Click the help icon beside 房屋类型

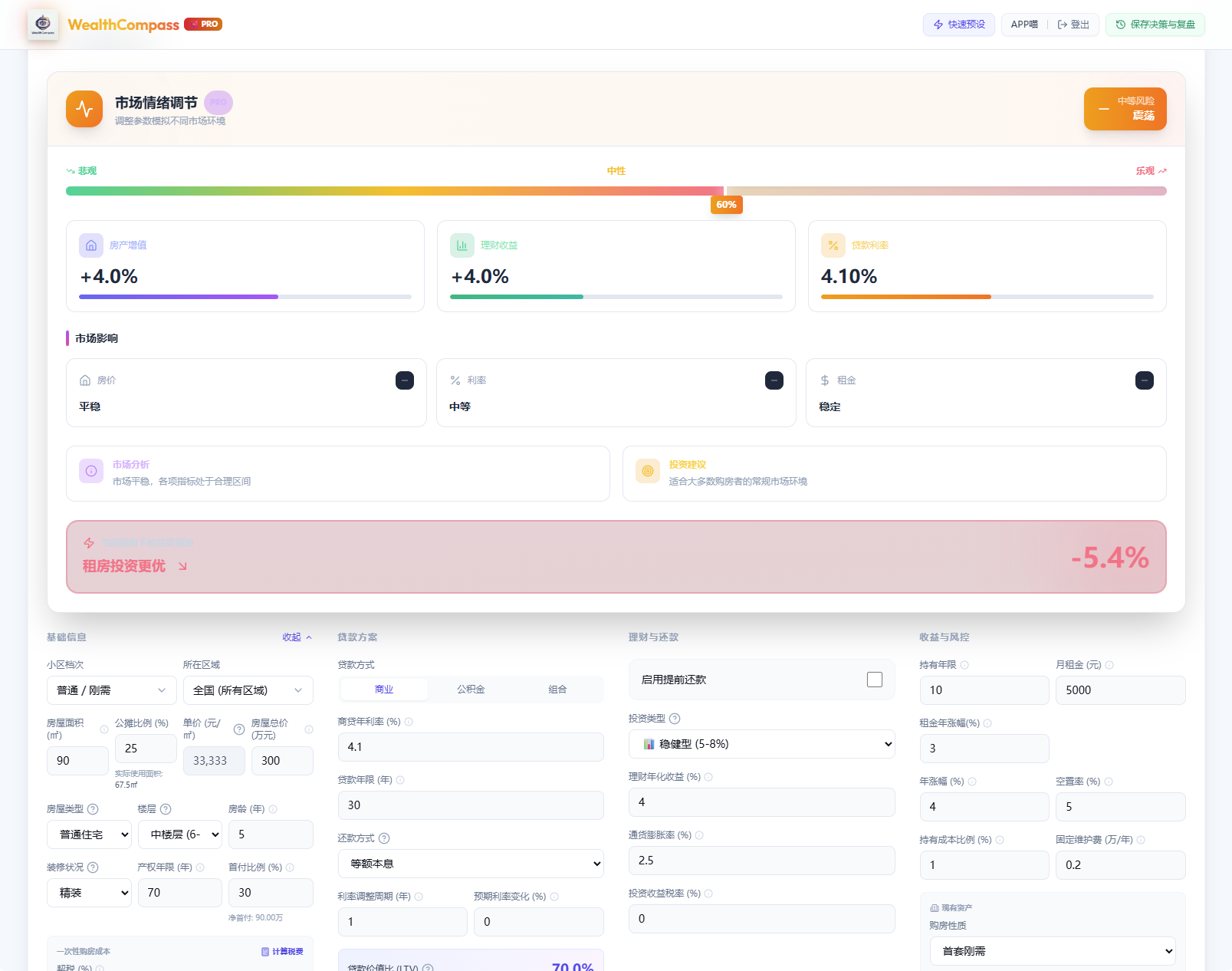pyautogui.click(x=93, y=809)
